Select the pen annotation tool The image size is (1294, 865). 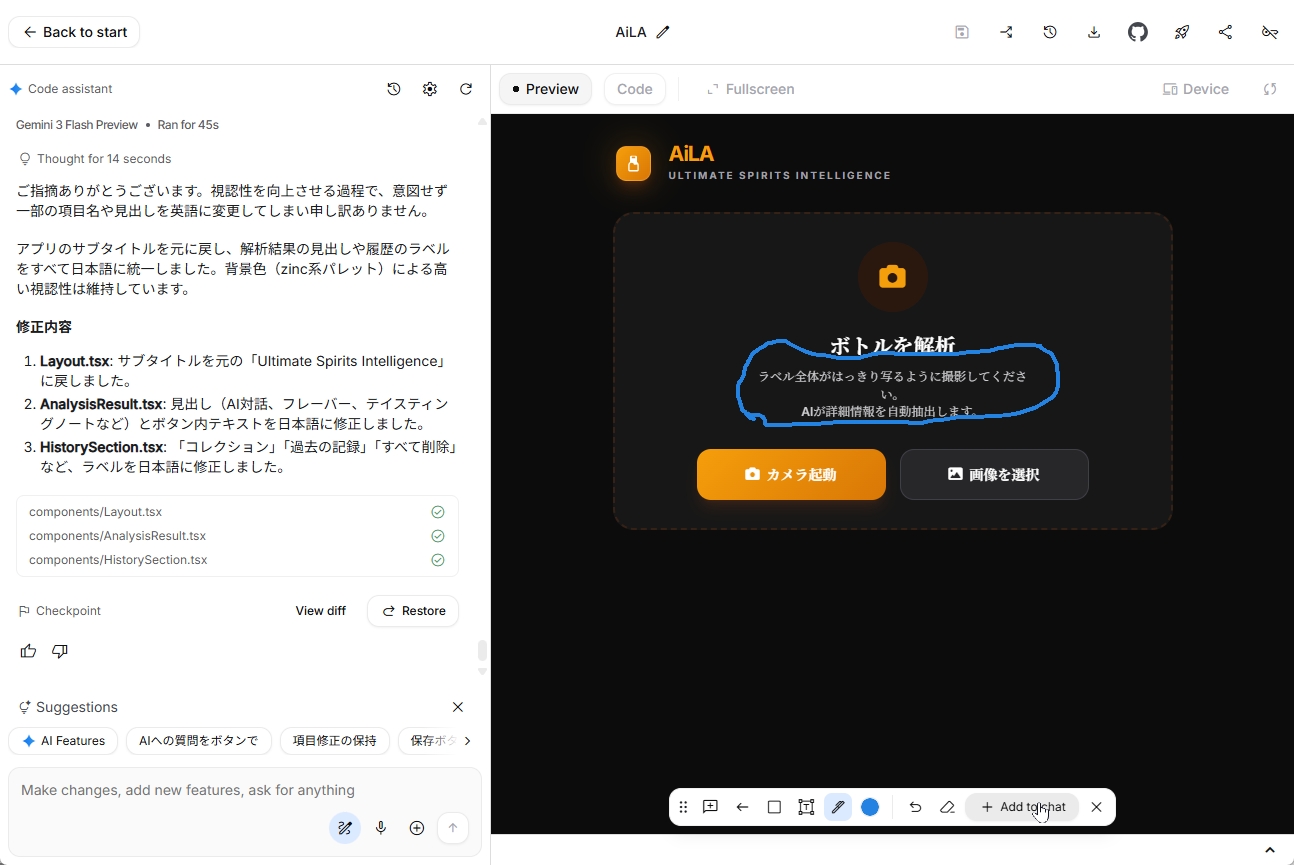[838, 807]
